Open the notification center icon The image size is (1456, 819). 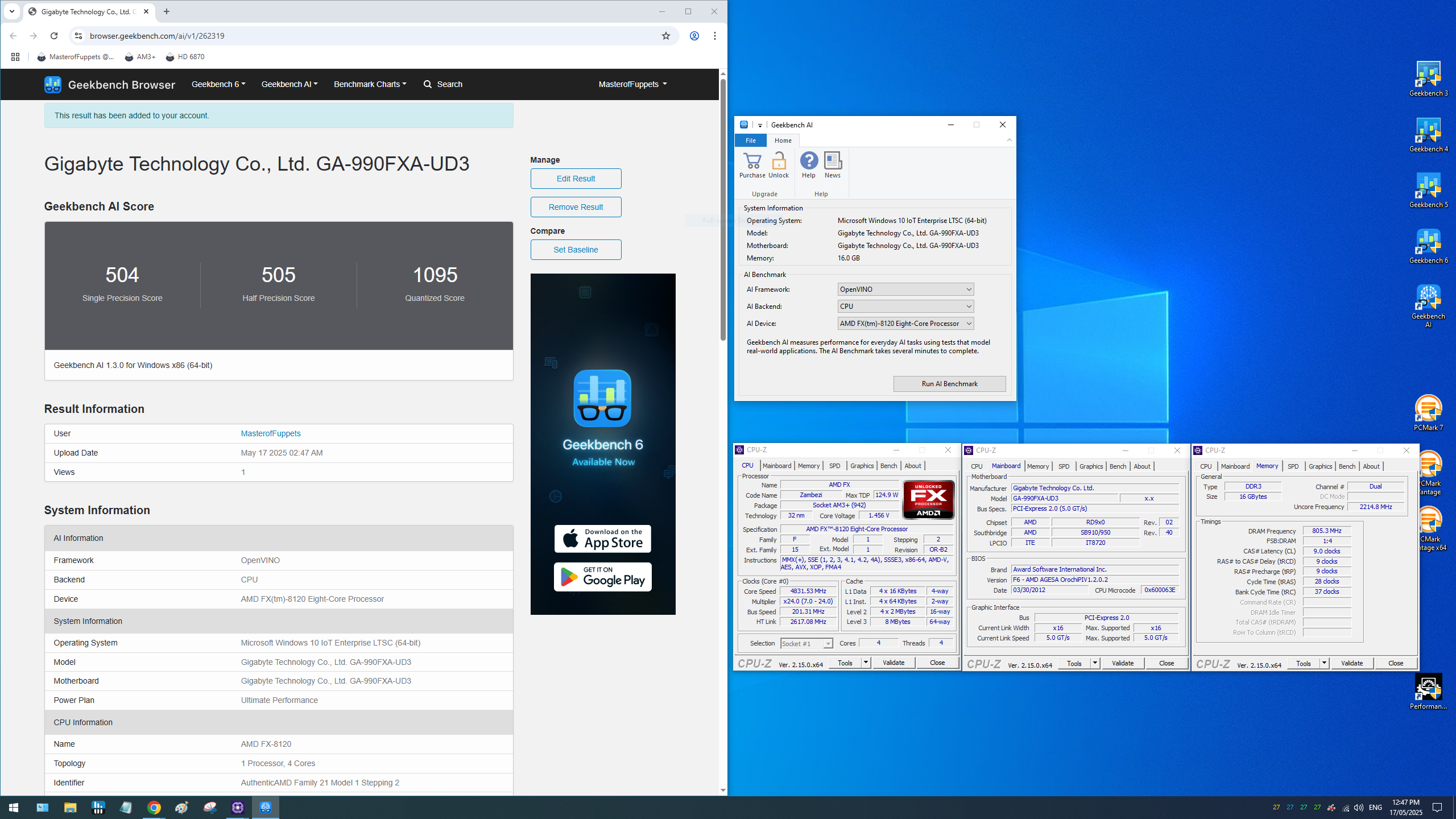point(1437,808)
